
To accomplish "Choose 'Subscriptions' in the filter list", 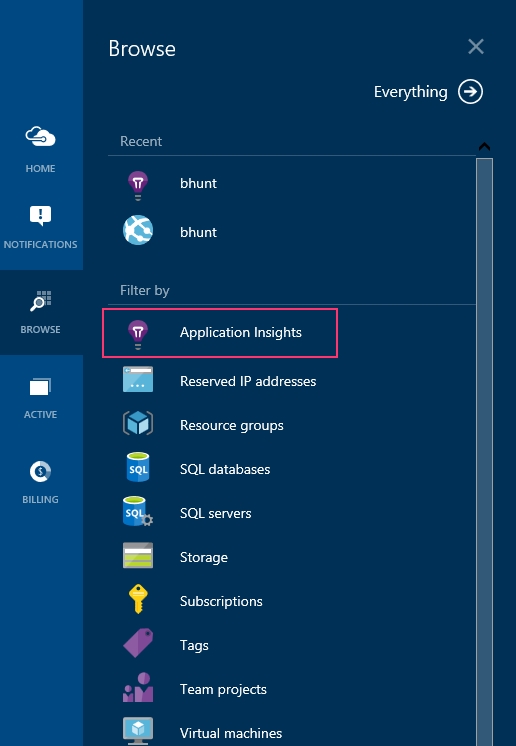I will tap(221, 601).
